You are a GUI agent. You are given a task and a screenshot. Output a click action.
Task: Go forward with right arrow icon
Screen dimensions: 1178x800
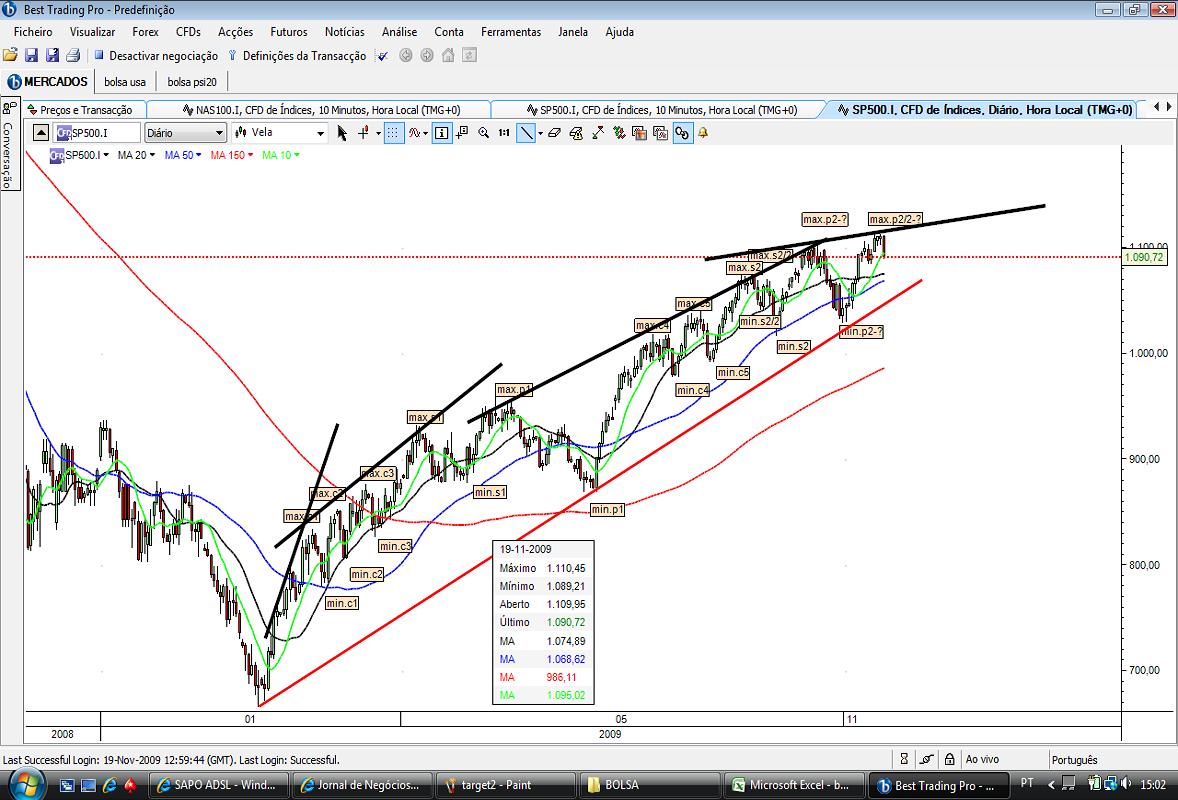[427, 55]
